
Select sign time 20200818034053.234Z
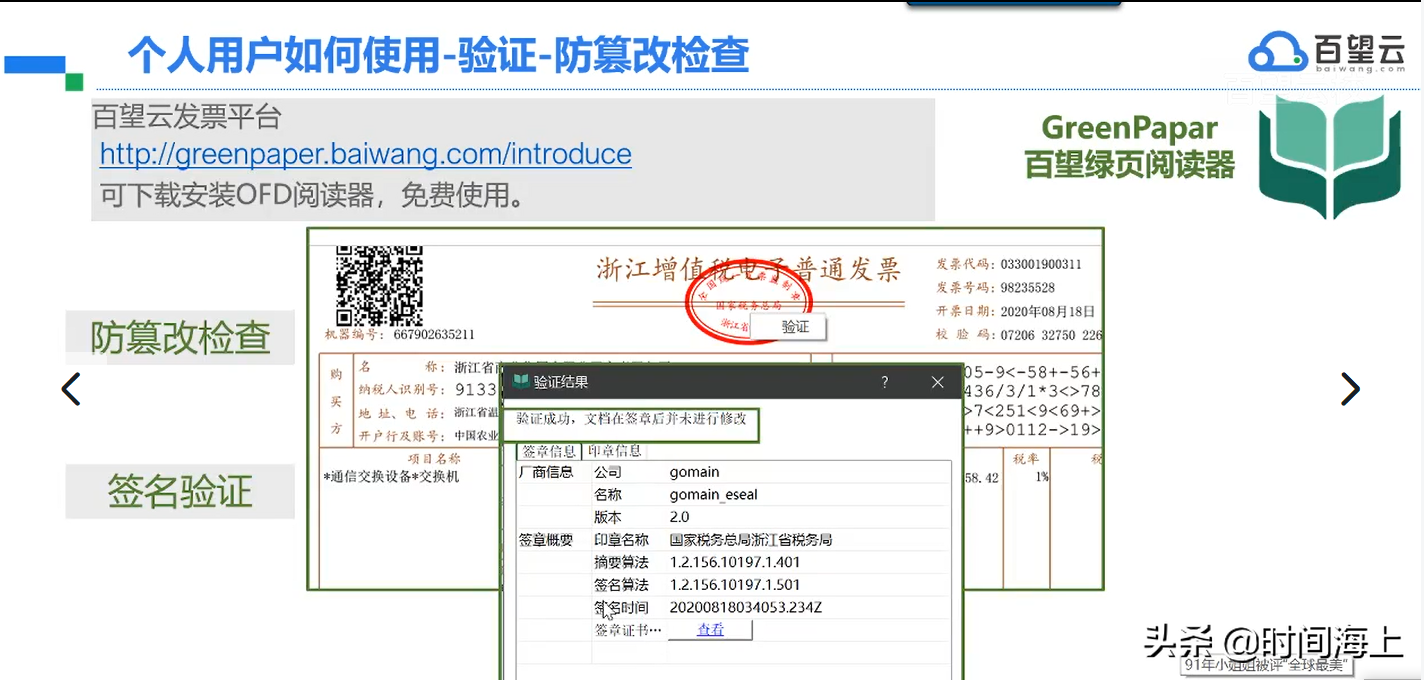(746, 607)
